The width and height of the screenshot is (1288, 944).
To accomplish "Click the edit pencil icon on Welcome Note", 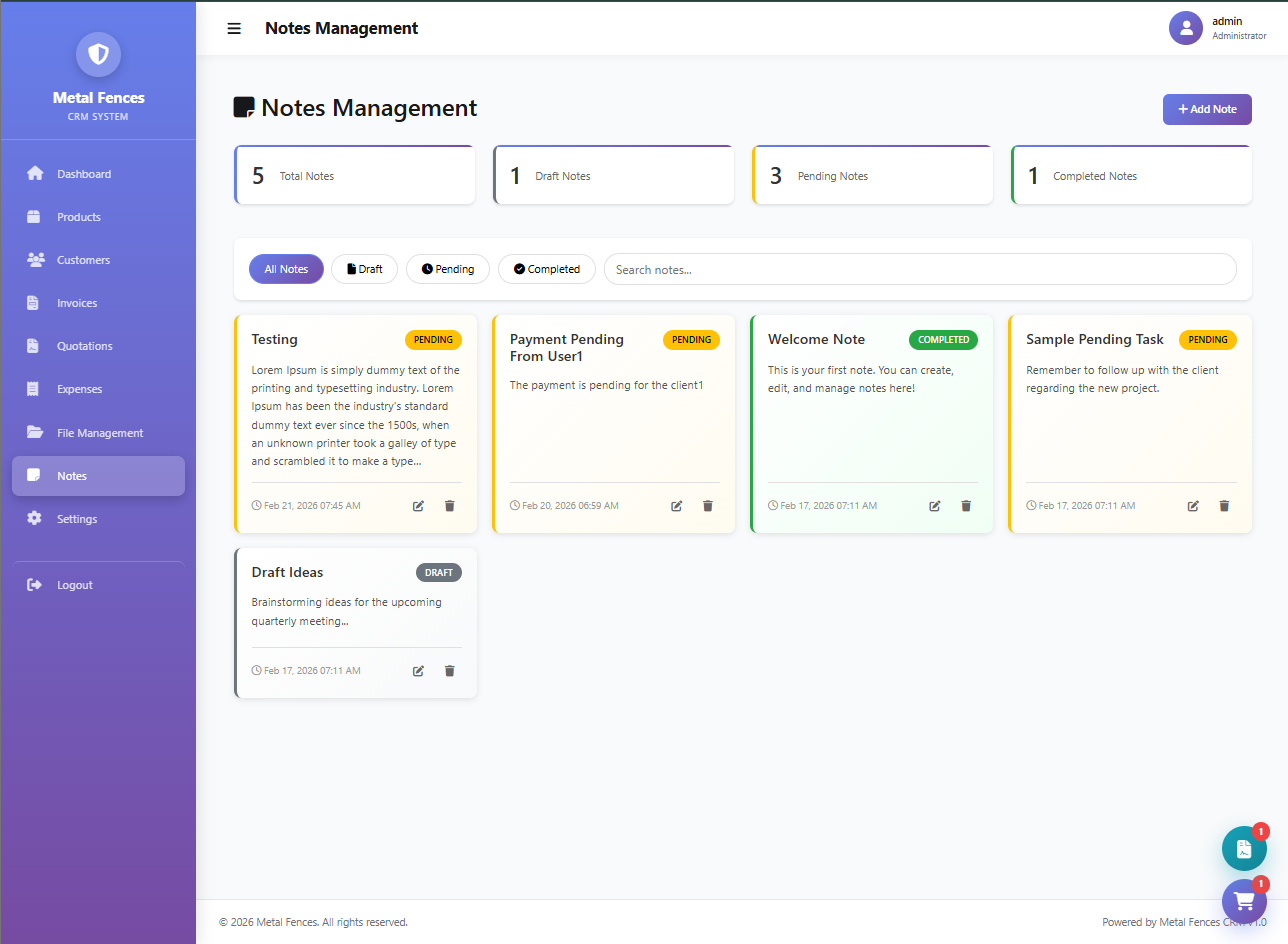I will pos(934,506).
